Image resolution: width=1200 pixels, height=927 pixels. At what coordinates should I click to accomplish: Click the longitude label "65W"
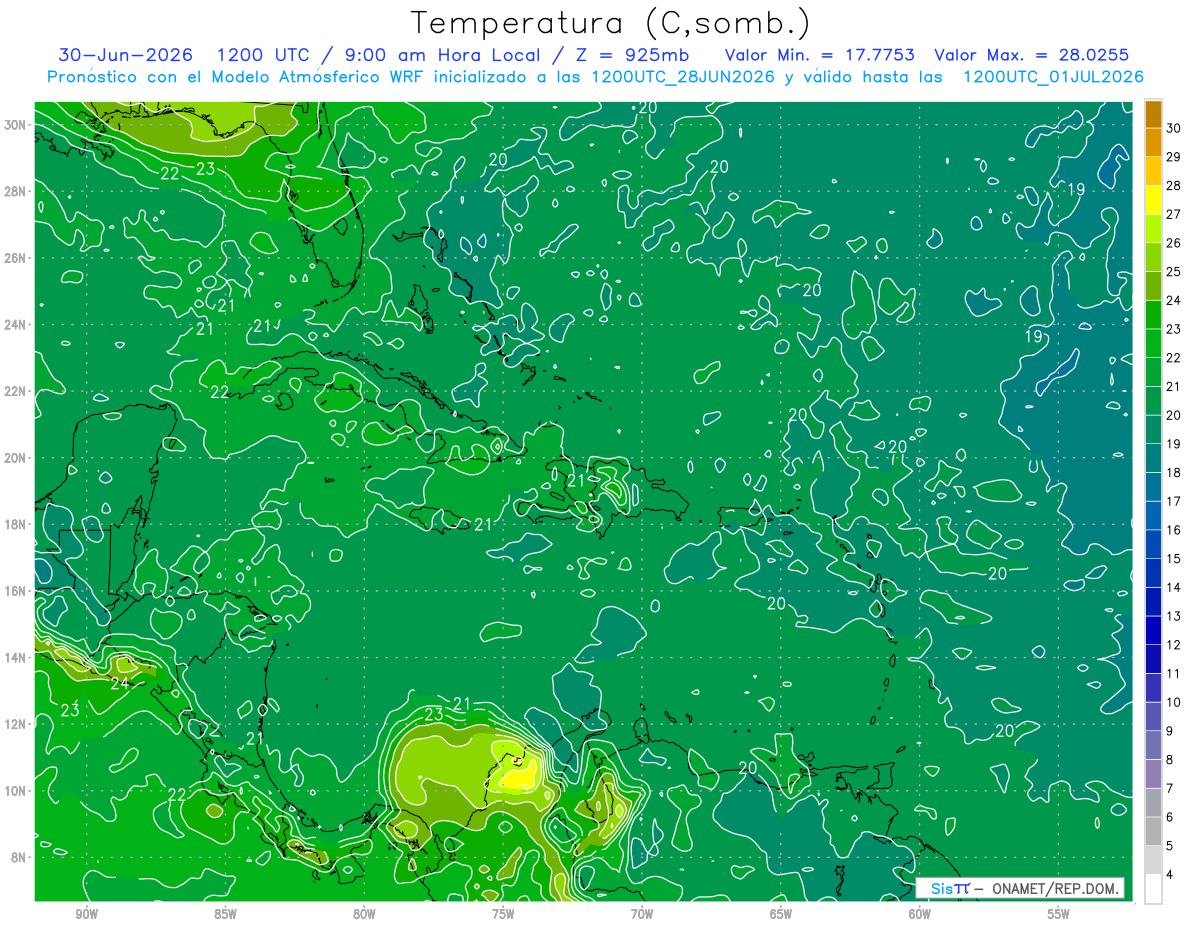pos(781,914)
